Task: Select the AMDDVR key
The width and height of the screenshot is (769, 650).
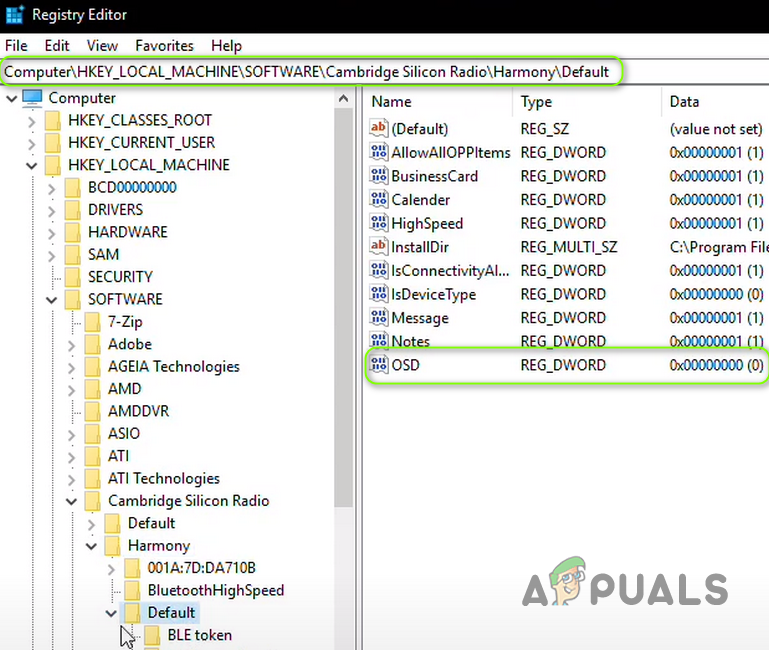Action: coord(138,411)
